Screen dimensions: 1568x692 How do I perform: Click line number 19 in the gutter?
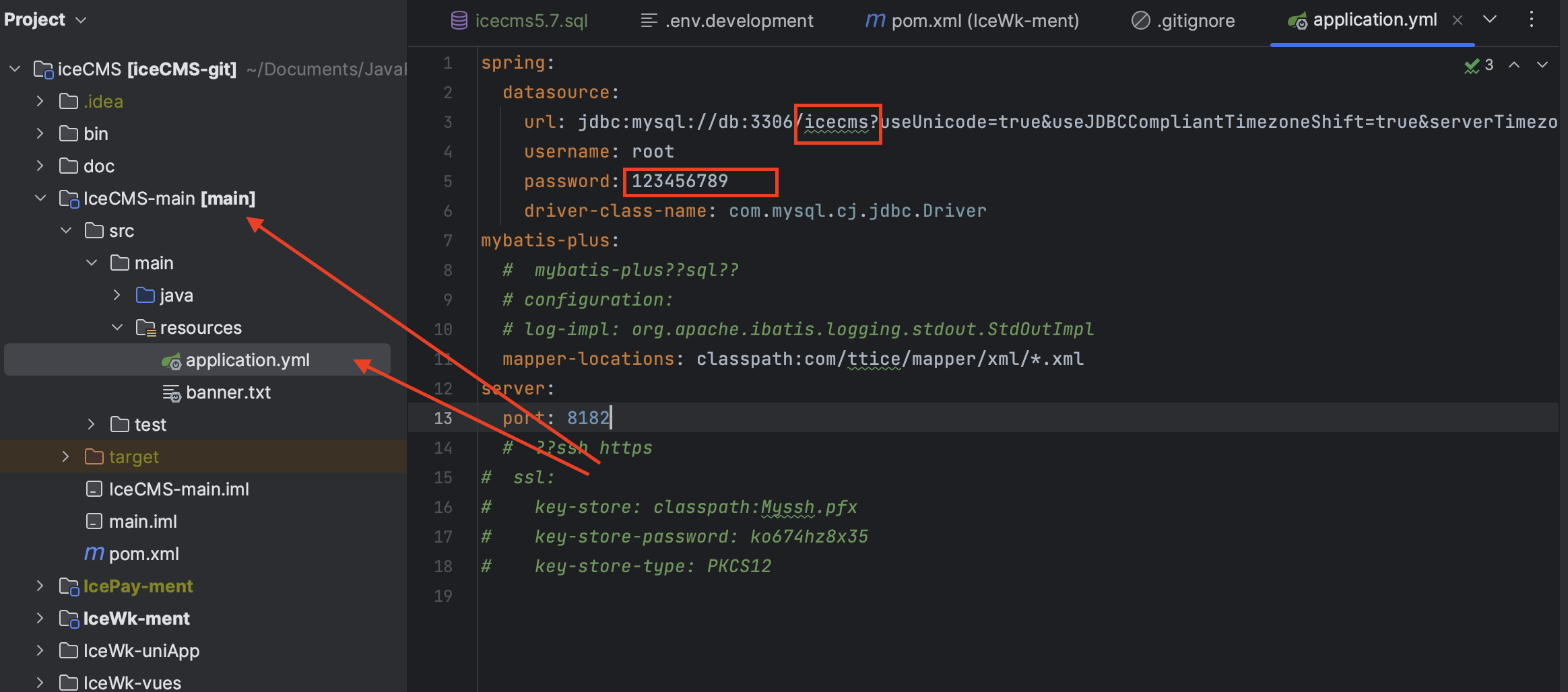(x=443, y=596)
